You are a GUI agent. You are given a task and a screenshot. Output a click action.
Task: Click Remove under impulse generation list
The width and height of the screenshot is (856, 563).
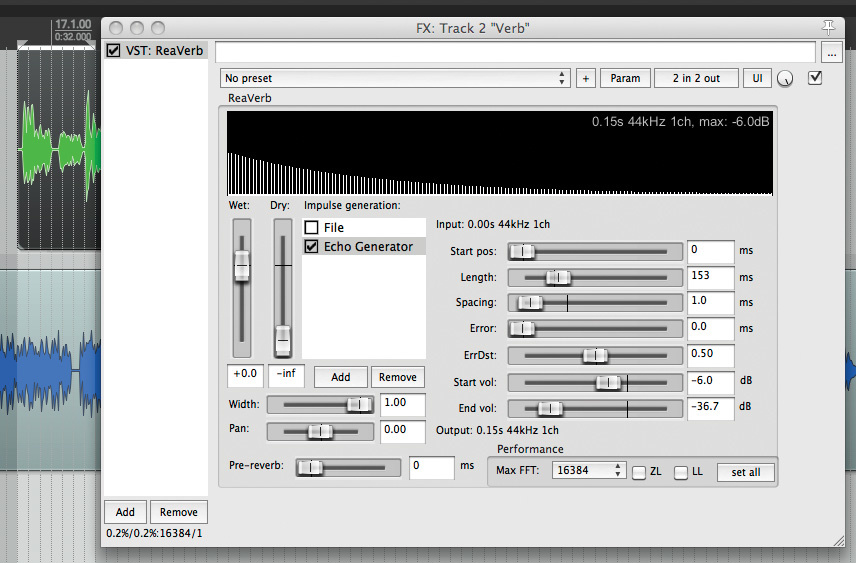click(x=398, y=377)
